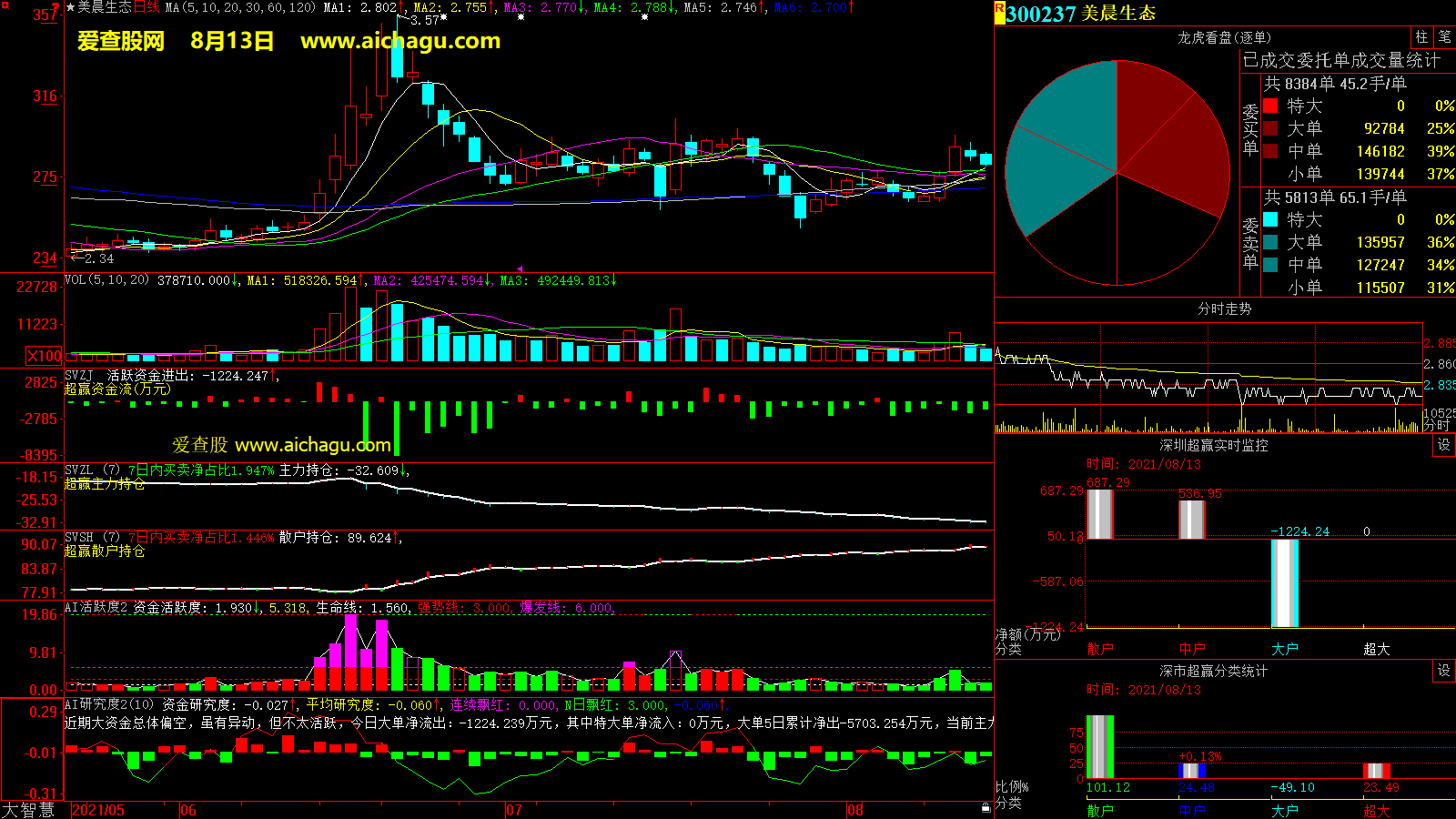1456x819 pixels.
Task: Open 设 settings for 深市超赢分类统计 panel
Action: (1444, 671)
